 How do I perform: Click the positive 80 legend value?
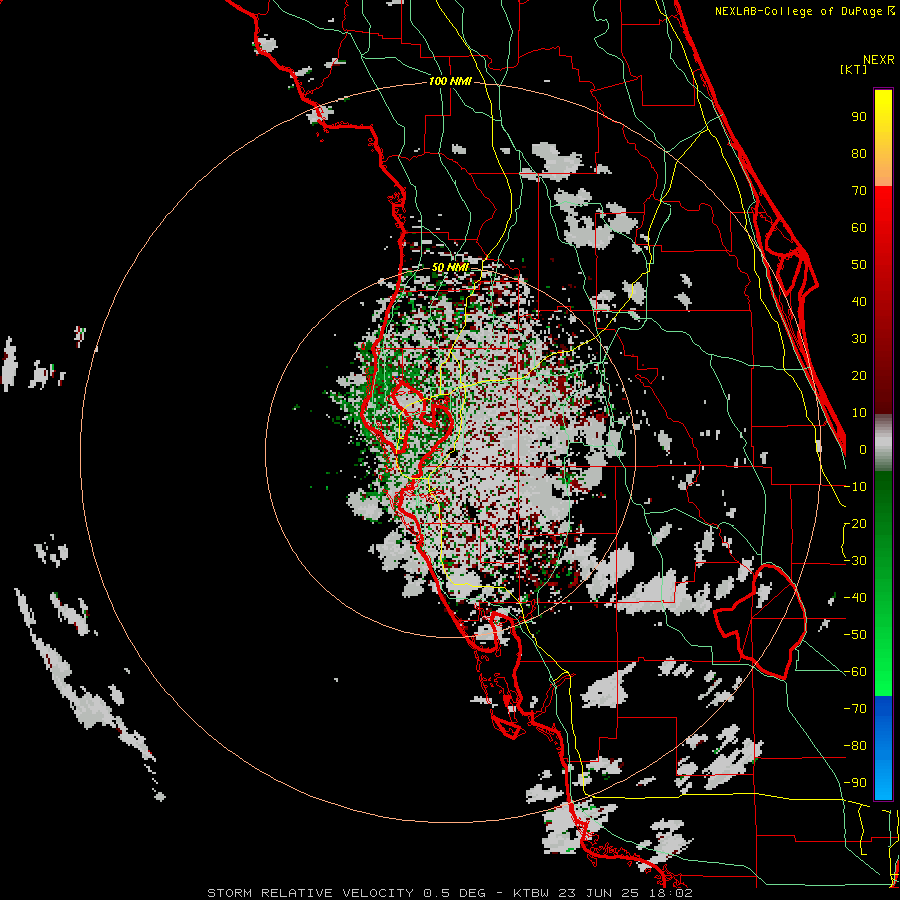[x=859, y=154]
